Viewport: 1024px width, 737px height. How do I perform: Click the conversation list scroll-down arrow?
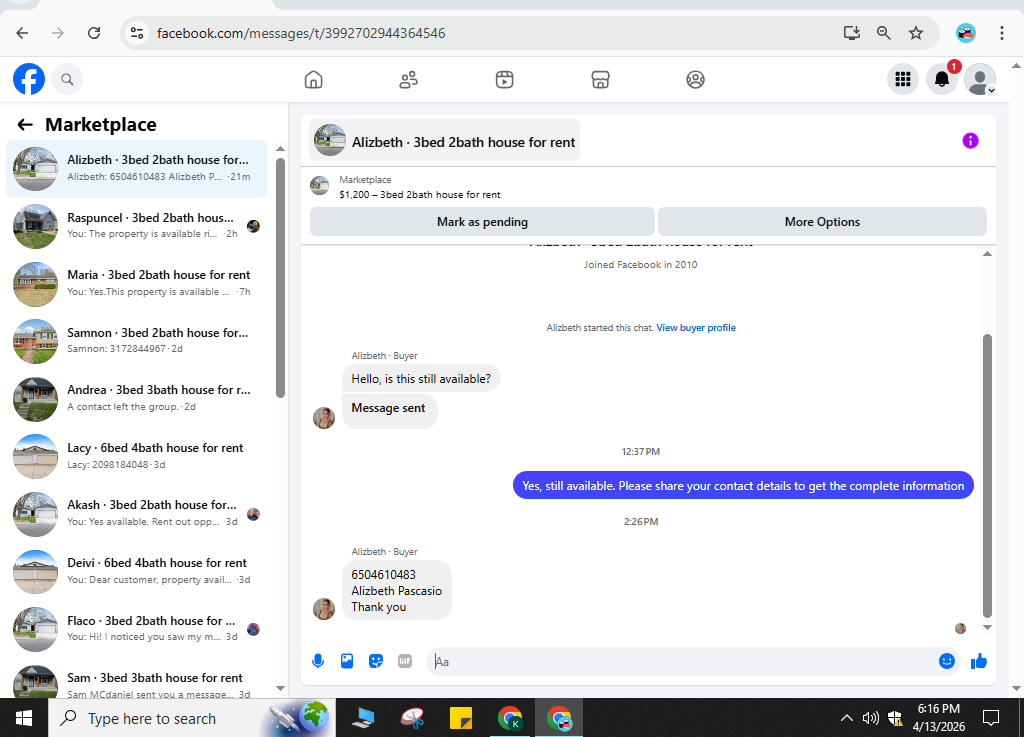coord(280,688)
